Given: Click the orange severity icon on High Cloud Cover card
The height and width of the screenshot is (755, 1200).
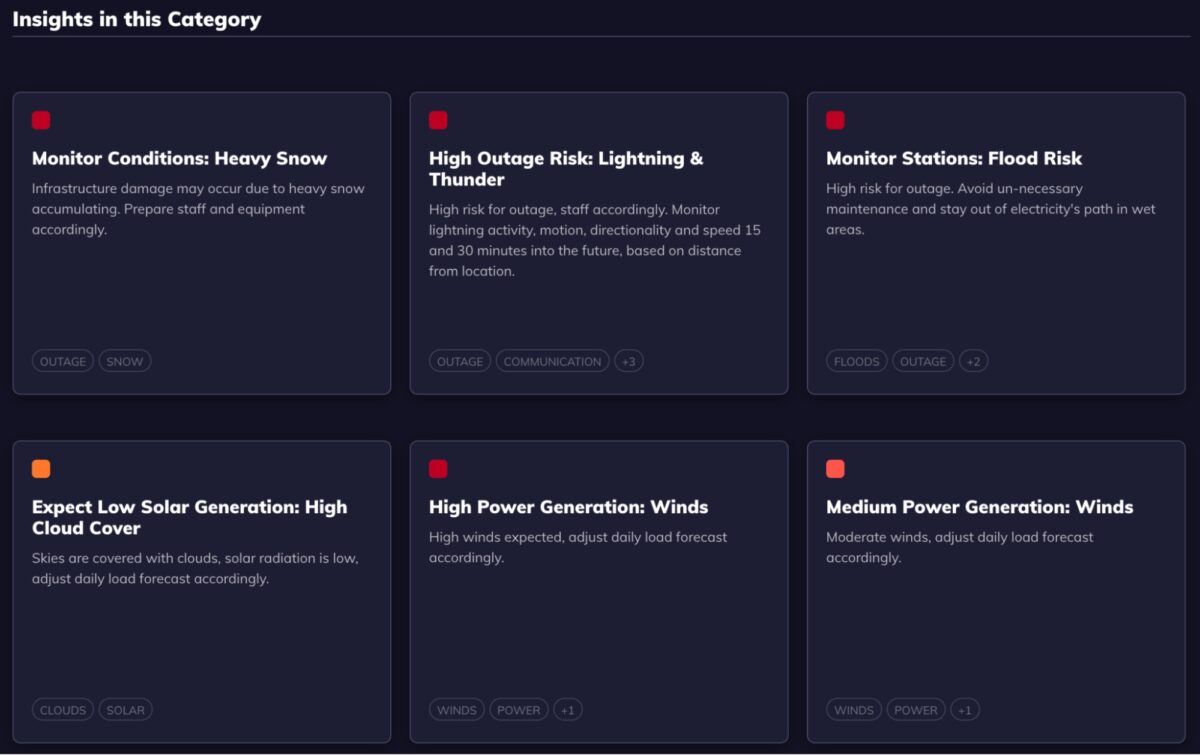Looking at the screenshot, I should click(x=41, y=468).
